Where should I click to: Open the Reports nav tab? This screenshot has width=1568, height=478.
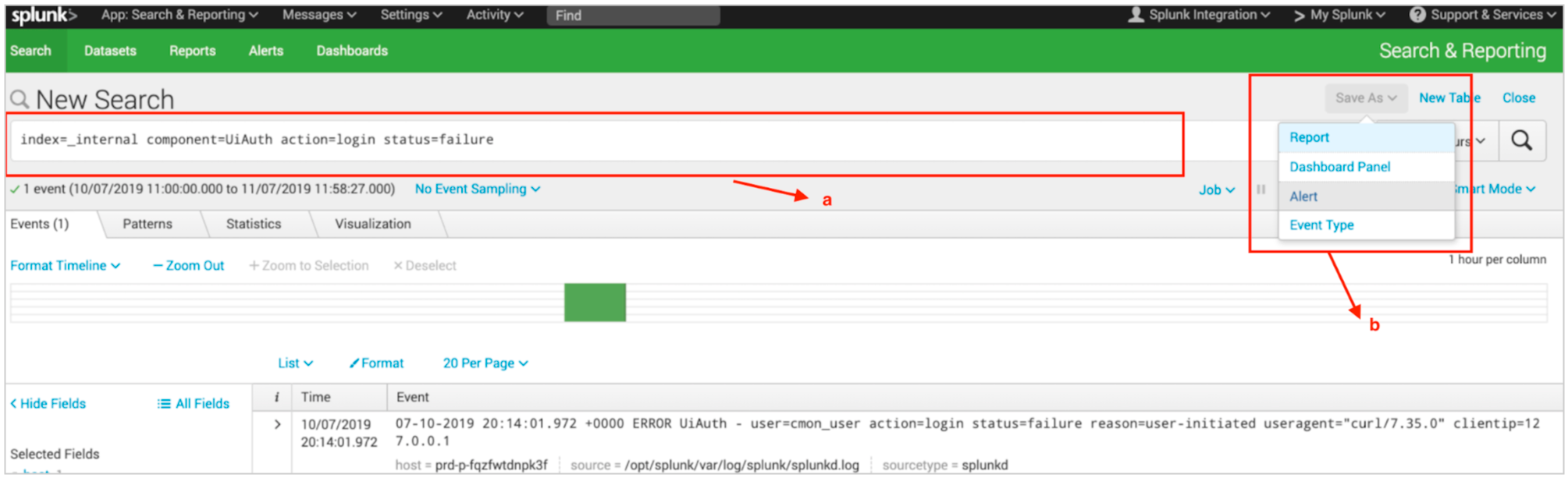[192, 51]
